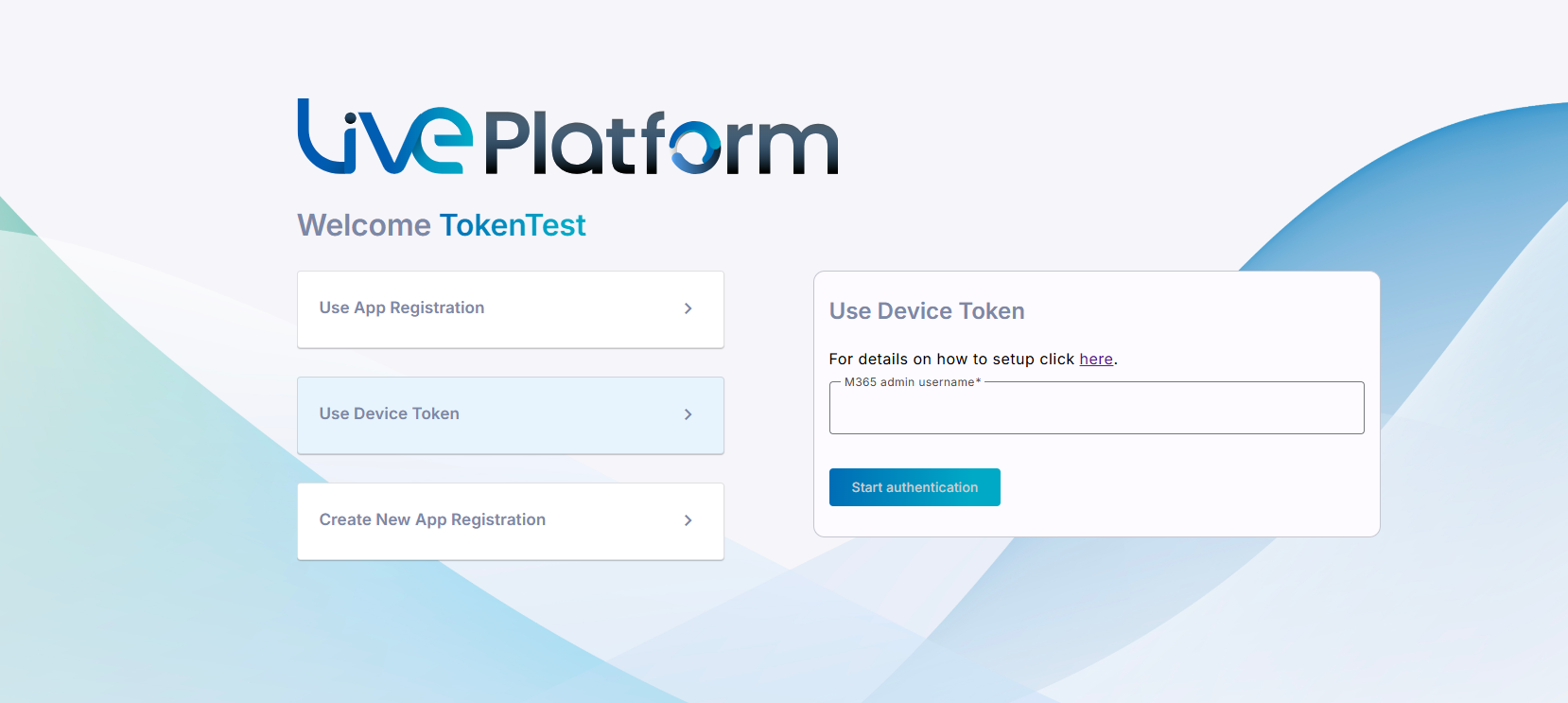Select the Use App Registration option
Image resolution: width=1568 pixels, height=703 pixels.
click(x=511, y=309)
